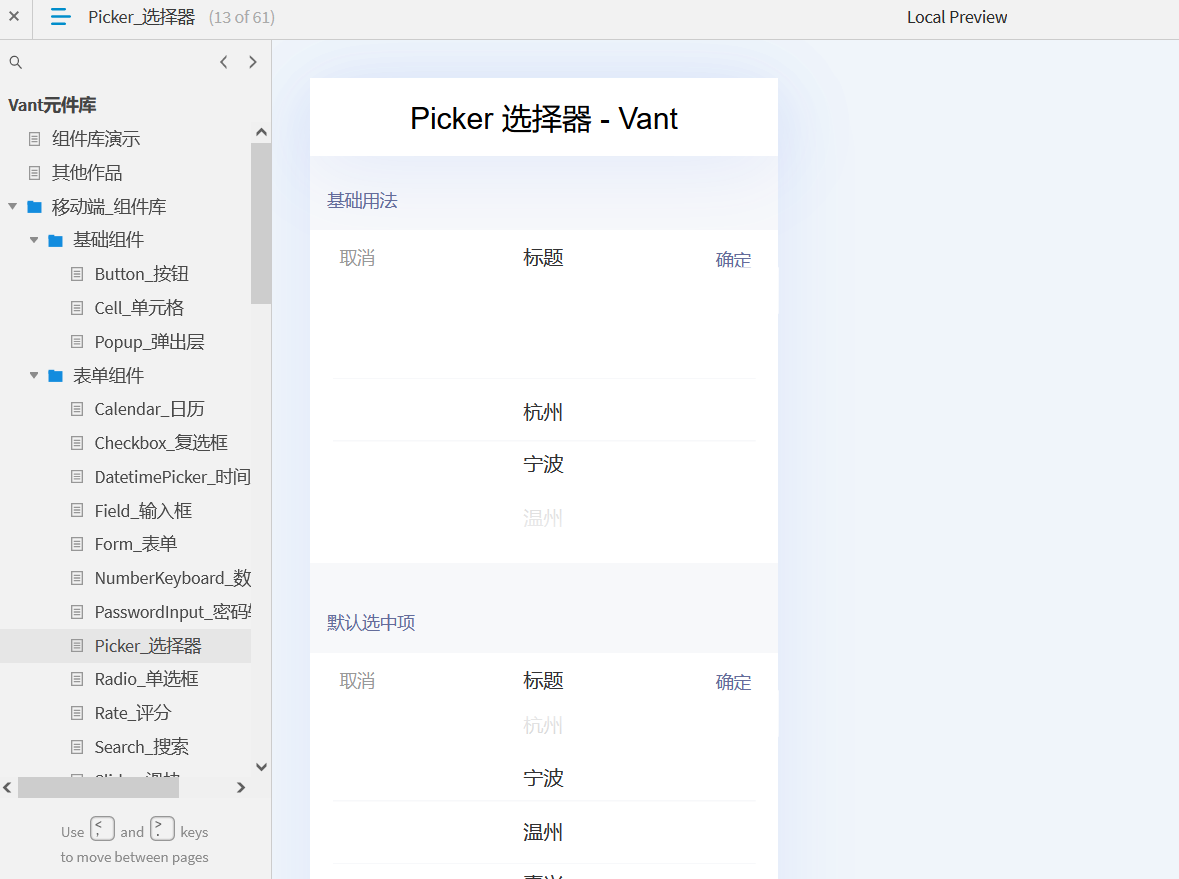Select 杭州 in the 基础用法 picker
The image size is (1179, 879).
pos(543,413)
